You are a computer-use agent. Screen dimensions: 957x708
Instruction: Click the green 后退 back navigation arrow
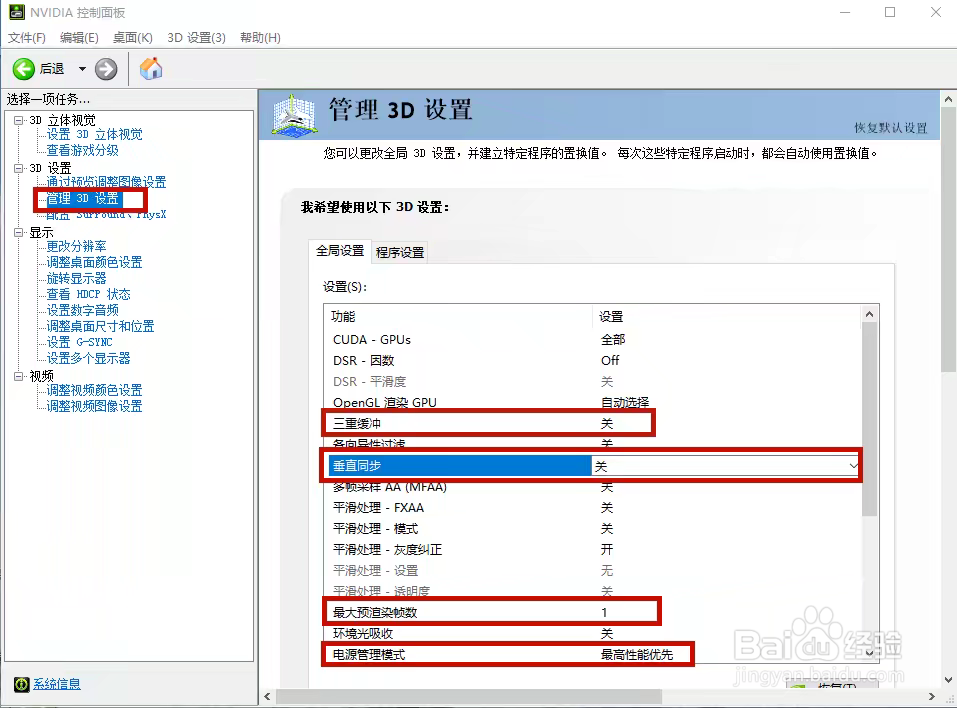pyautogui.click(x=25, y=69)
